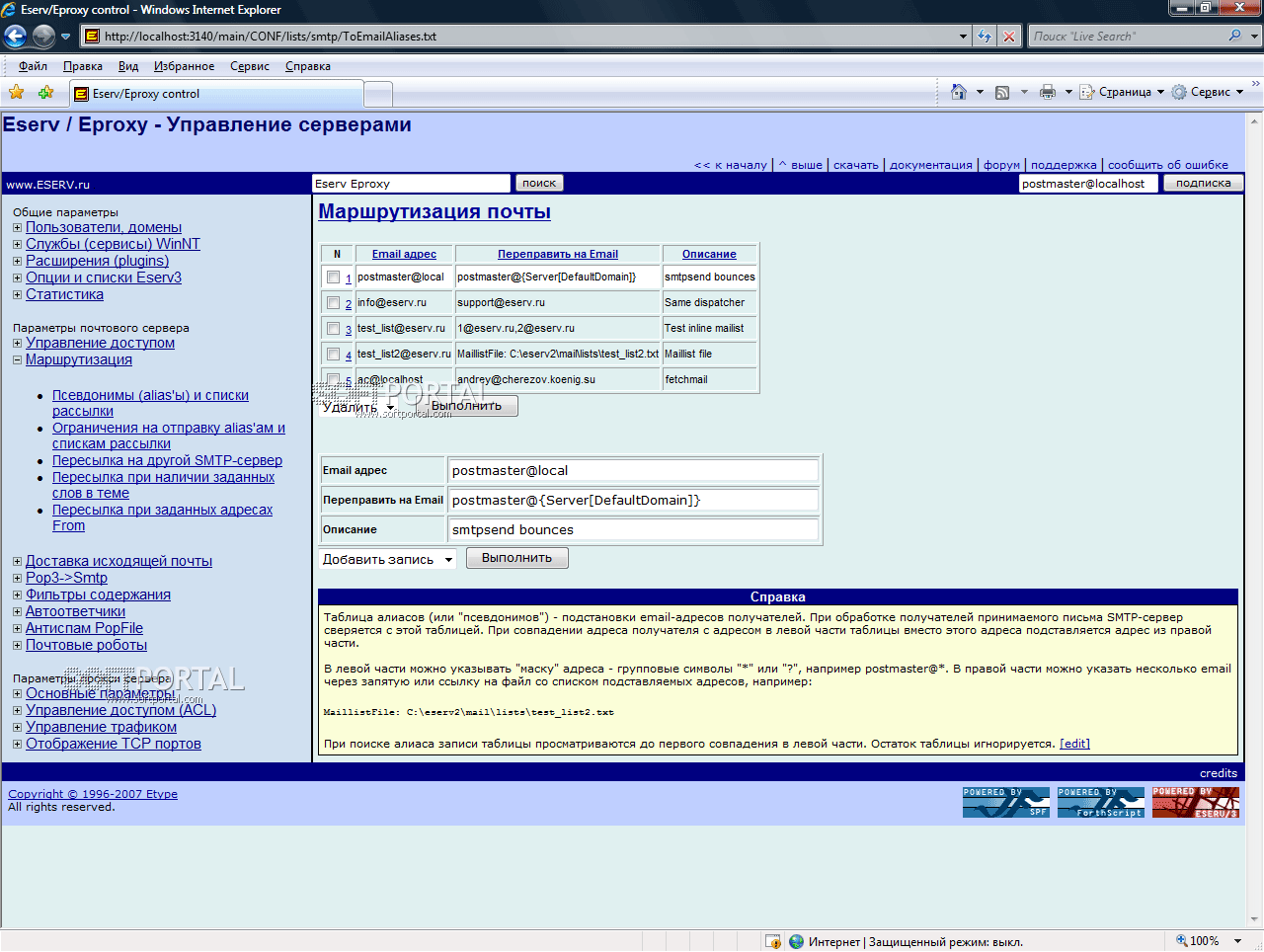Click the status bar popup blocker icon
The width and height of the screenshot is (1264, 952).
[773, 941]
